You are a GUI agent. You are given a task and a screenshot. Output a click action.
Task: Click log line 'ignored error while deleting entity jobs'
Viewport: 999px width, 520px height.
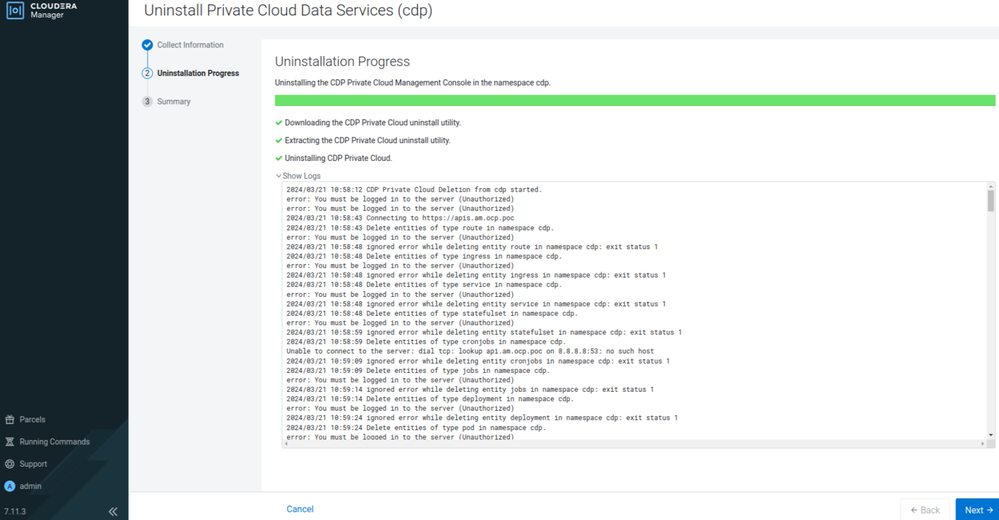coord(470,389)
